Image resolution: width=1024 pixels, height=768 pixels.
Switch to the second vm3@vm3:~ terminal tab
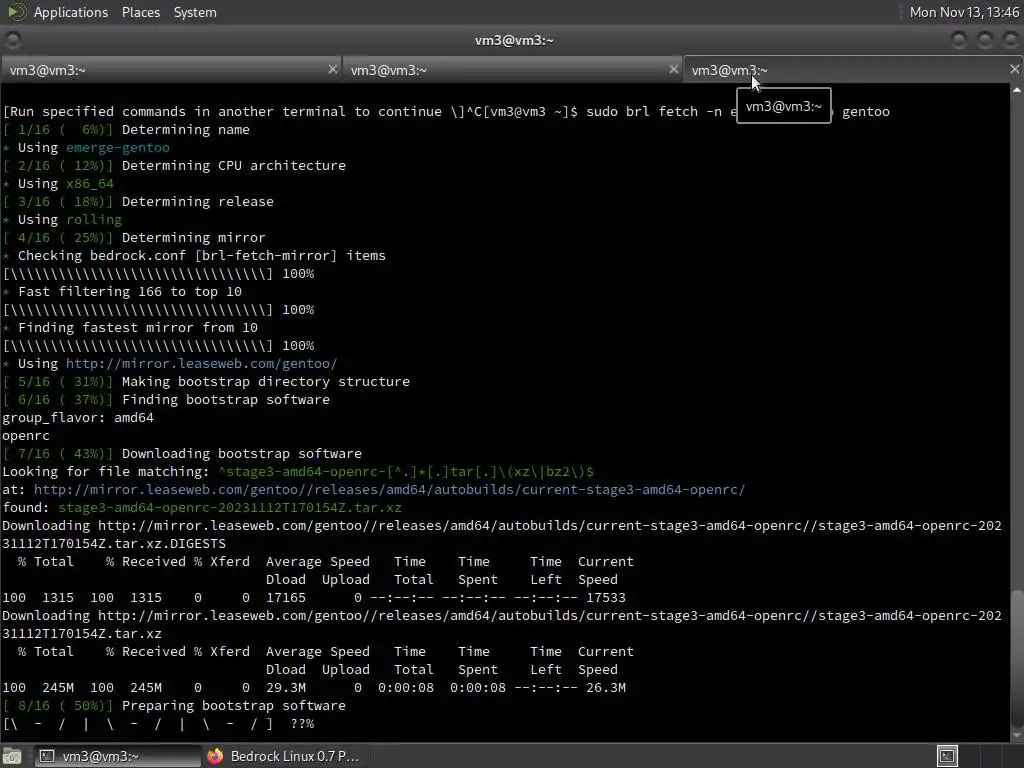[511, 70]
